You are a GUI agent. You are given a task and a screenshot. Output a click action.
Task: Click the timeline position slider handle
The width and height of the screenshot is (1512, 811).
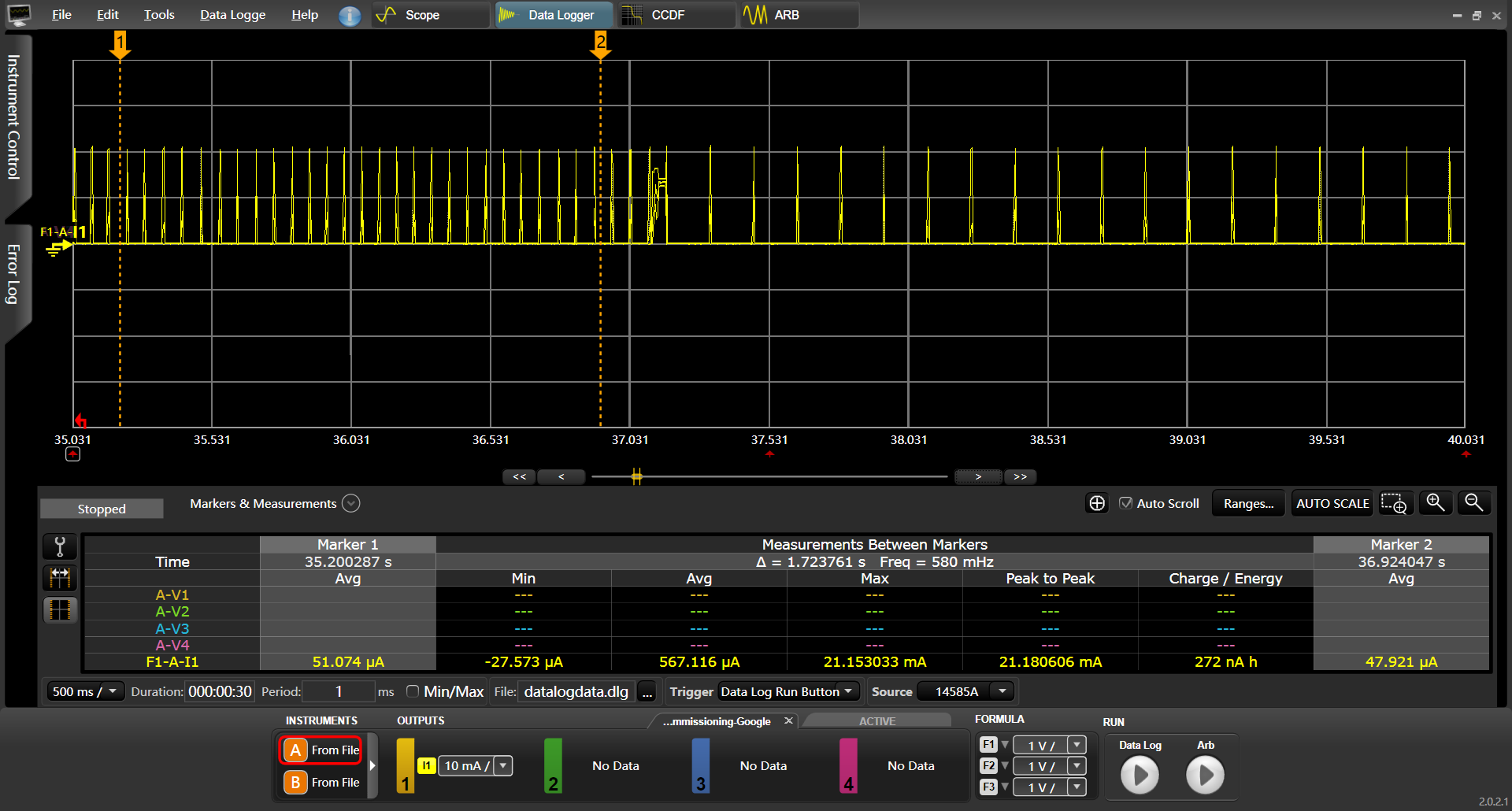636,476
